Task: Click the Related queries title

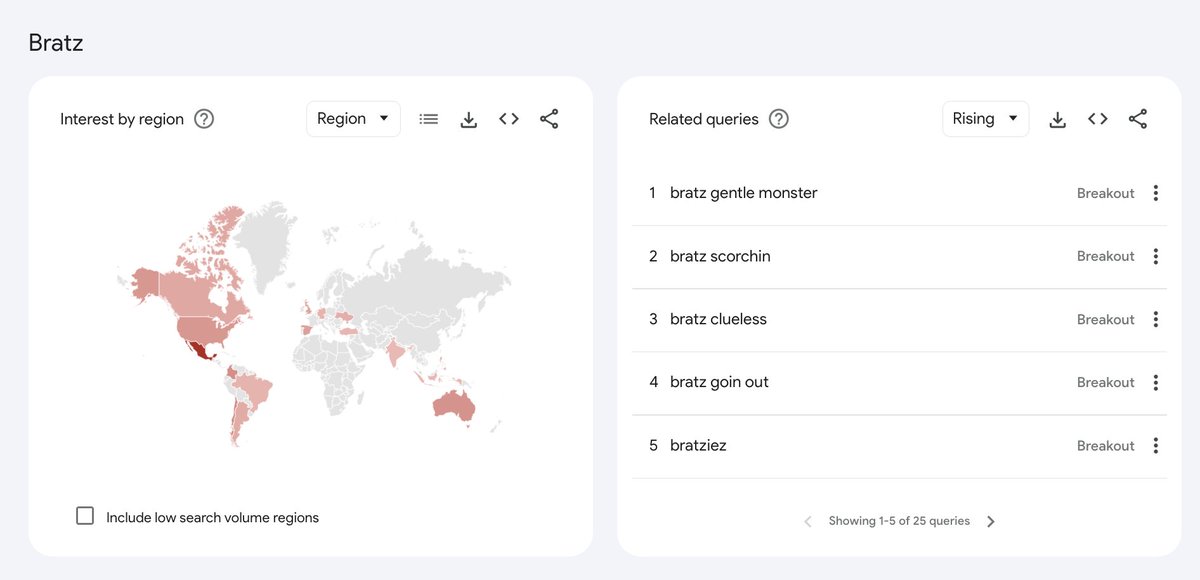Action: 704,119
